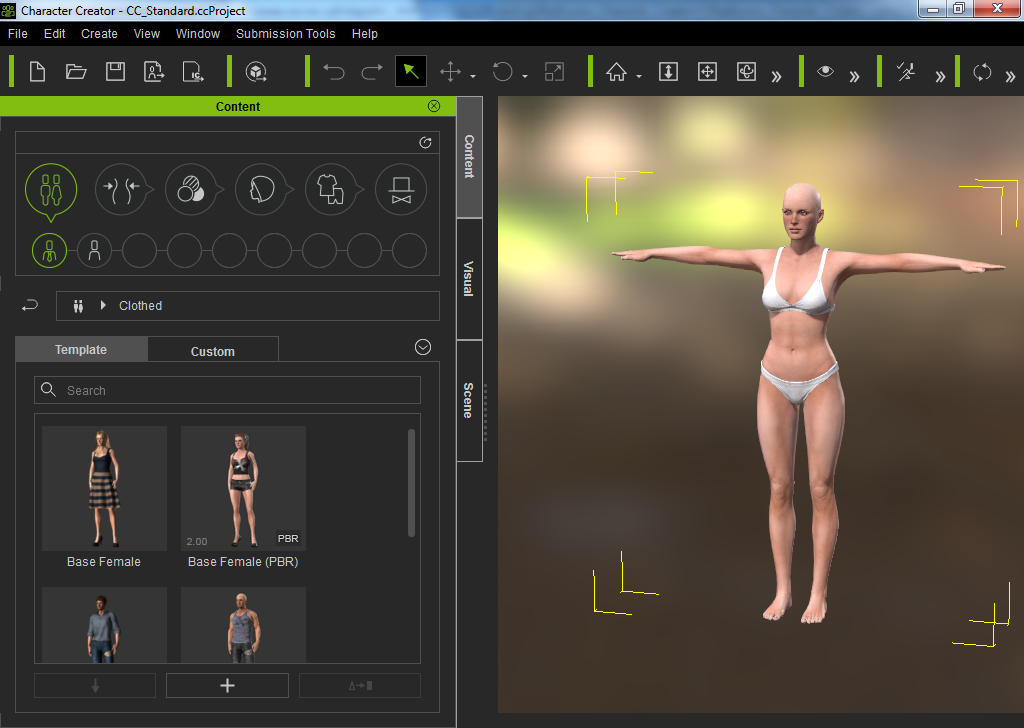Expand the Clothed folder path arrow
The width and height of the screenshot is (1024, 728).
tap(103, 306)
